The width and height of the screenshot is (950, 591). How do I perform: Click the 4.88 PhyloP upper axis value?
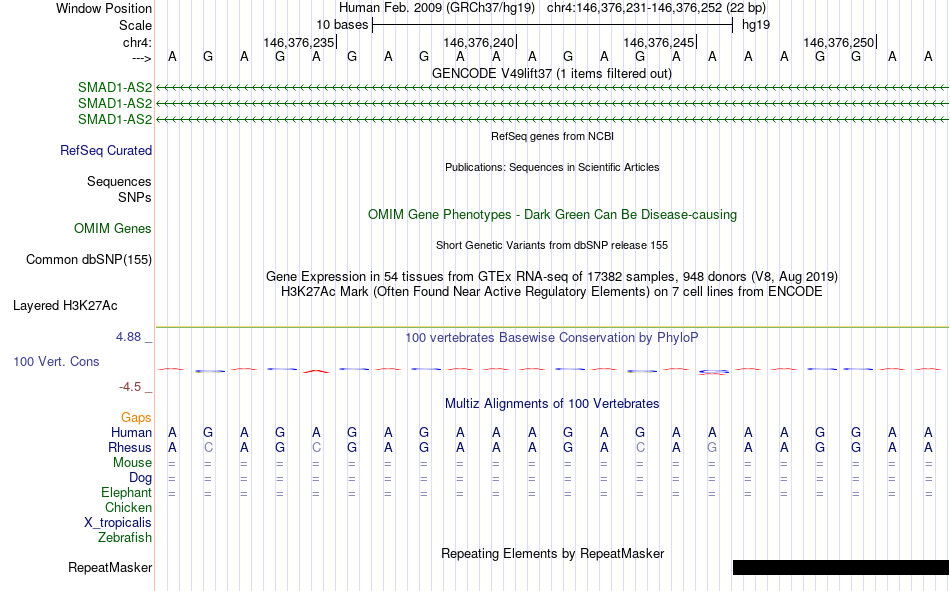coord(128,336)
